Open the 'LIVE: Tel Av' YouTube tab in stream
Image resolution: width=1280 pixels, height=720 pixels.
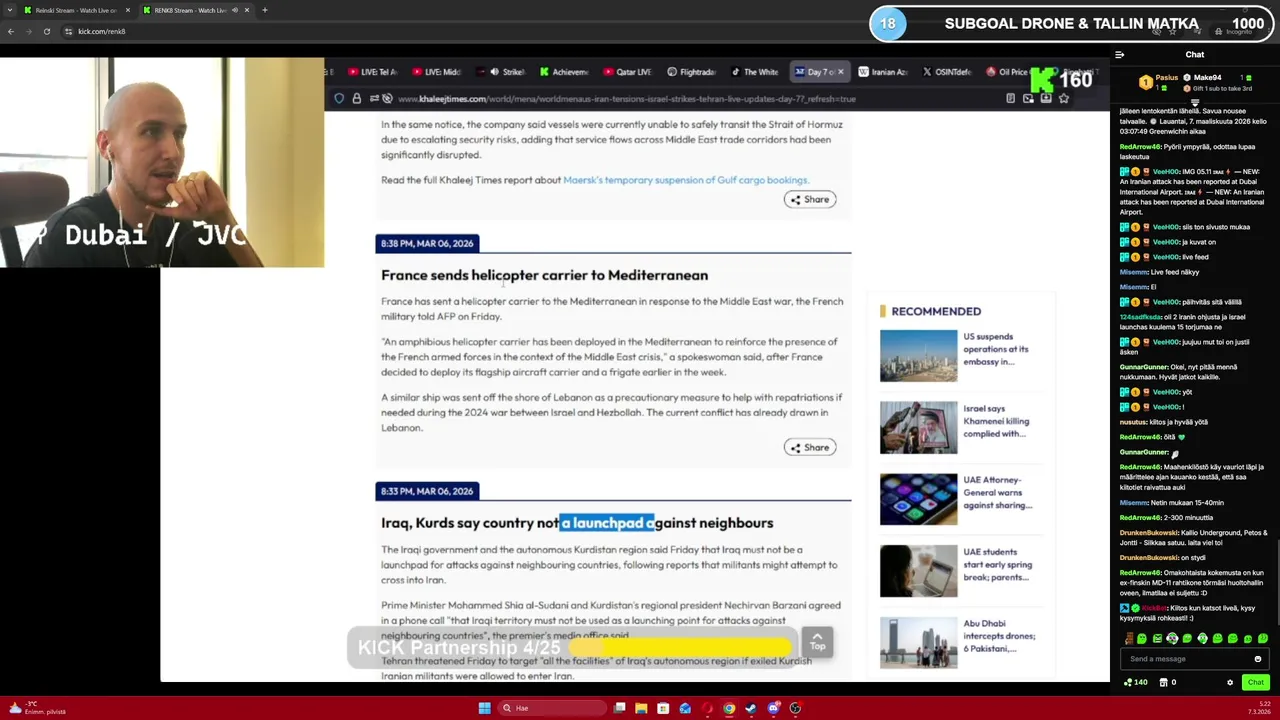pyautogui.click(x=372, y=72)
